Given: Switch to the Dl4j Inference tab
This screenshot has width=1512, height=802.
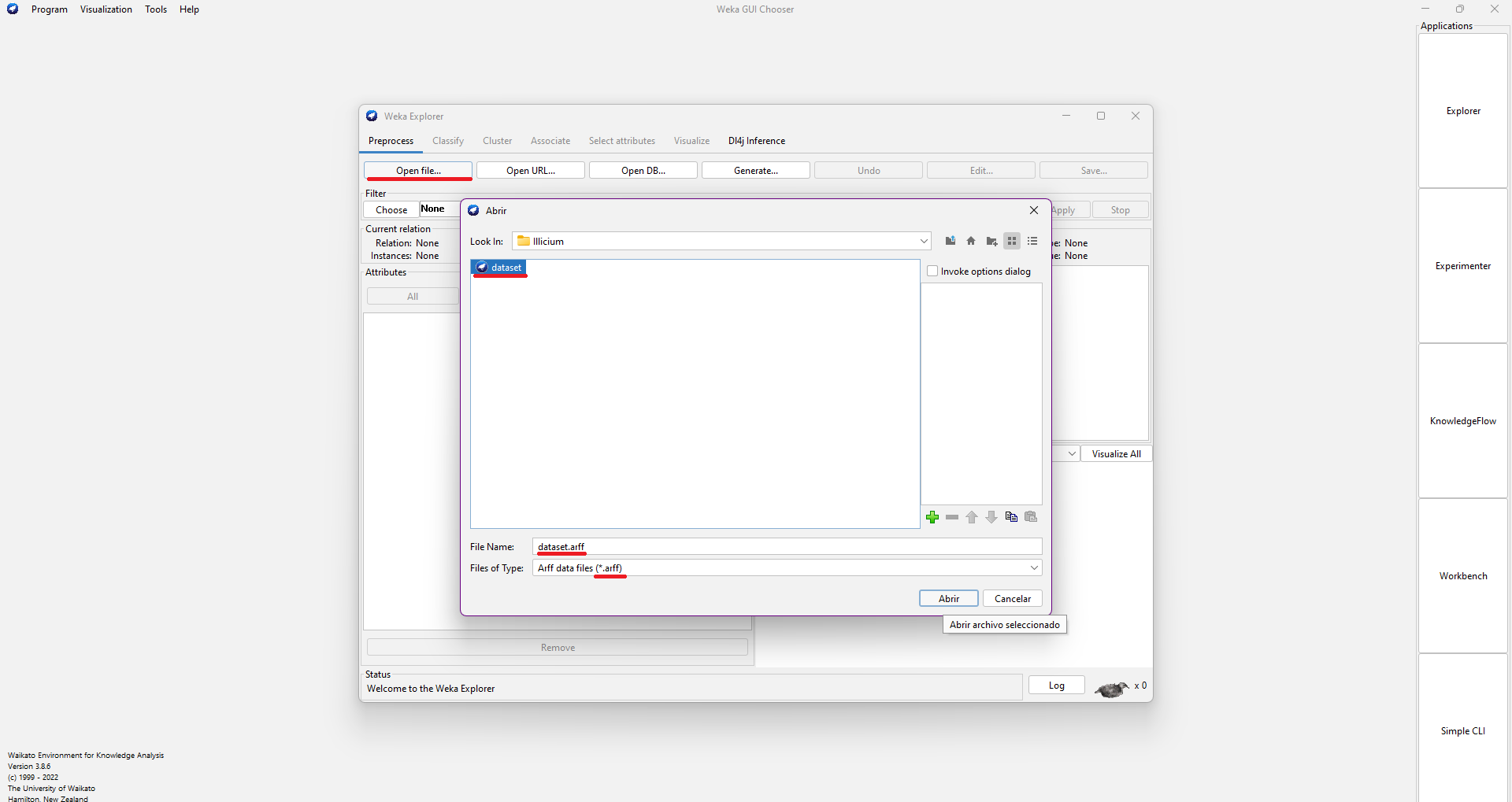Looking at the screenshot, I should click(x=756, y=141).
